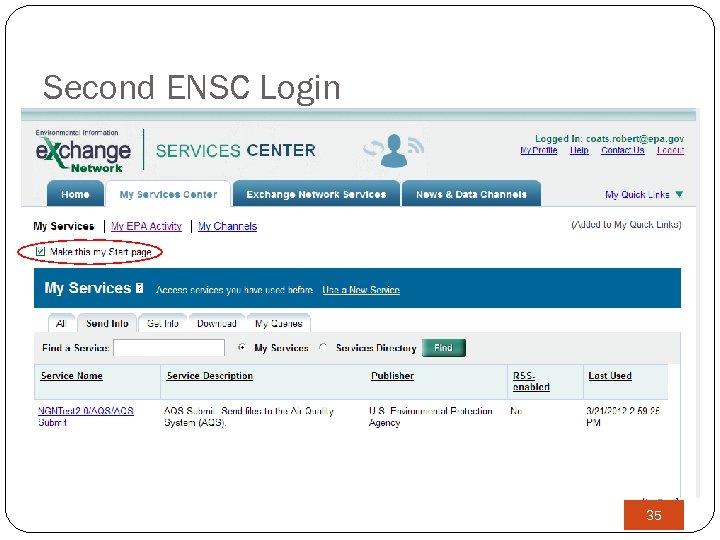
Task: Switch to the My Queries tab
Action: (x=279, y=323)
